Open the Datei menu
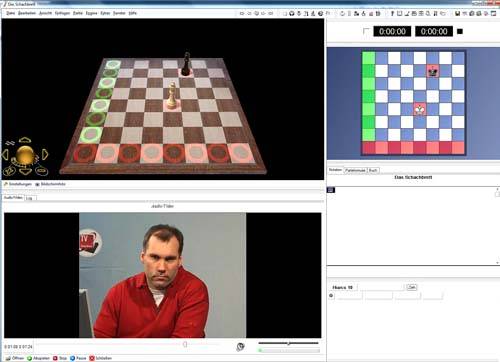This screenshot has width=500, height=362. [x=11, y=13]
